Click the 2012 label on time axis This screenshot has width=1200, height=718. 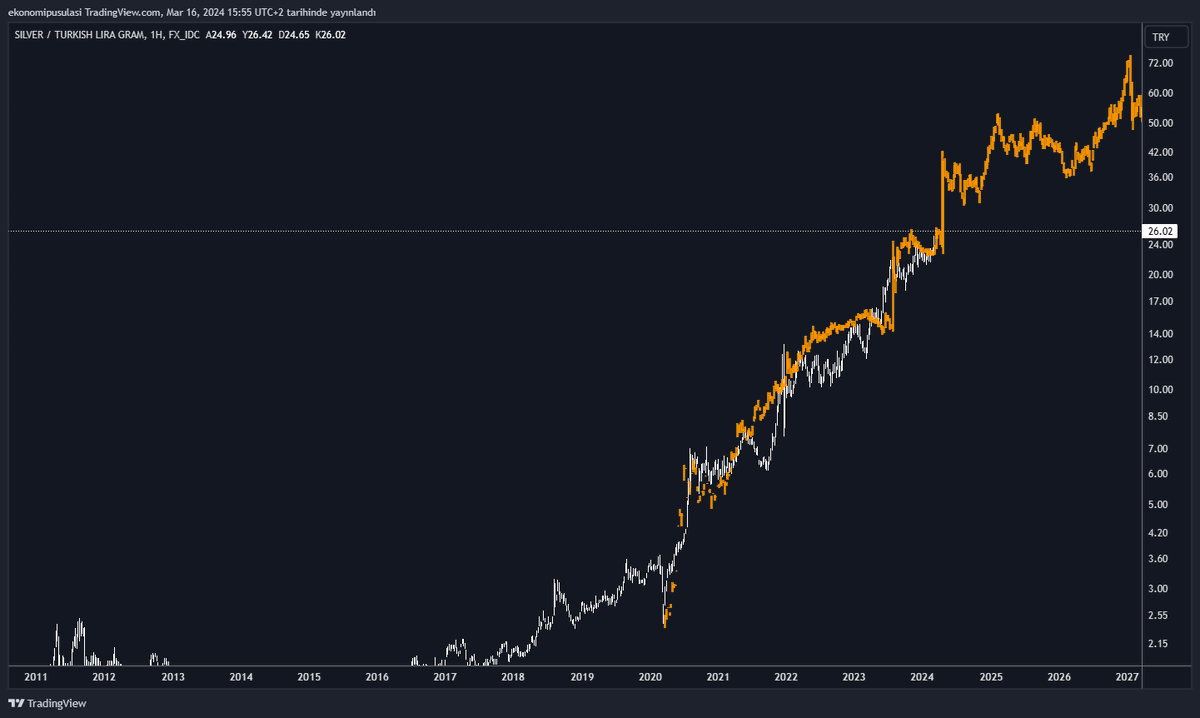point(104,677)
